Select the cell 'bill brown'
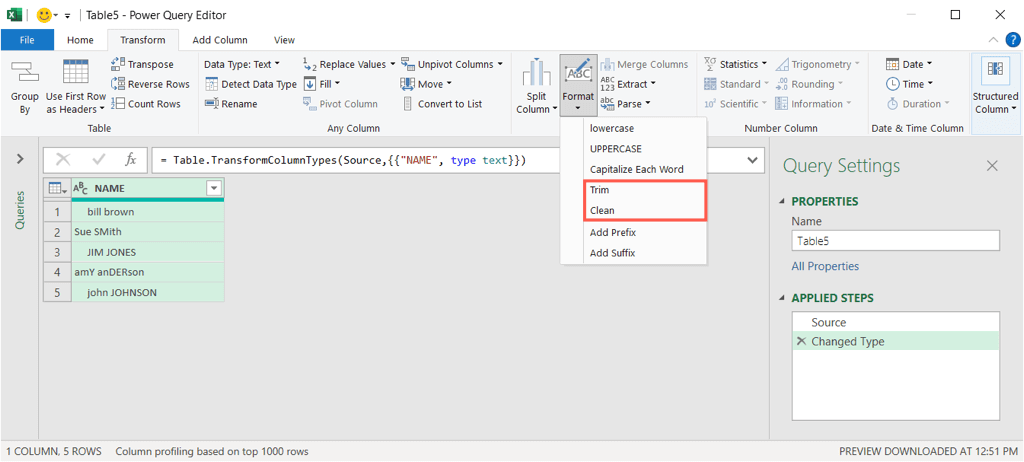Viewport: 1024px width, 462px height. 148,212
